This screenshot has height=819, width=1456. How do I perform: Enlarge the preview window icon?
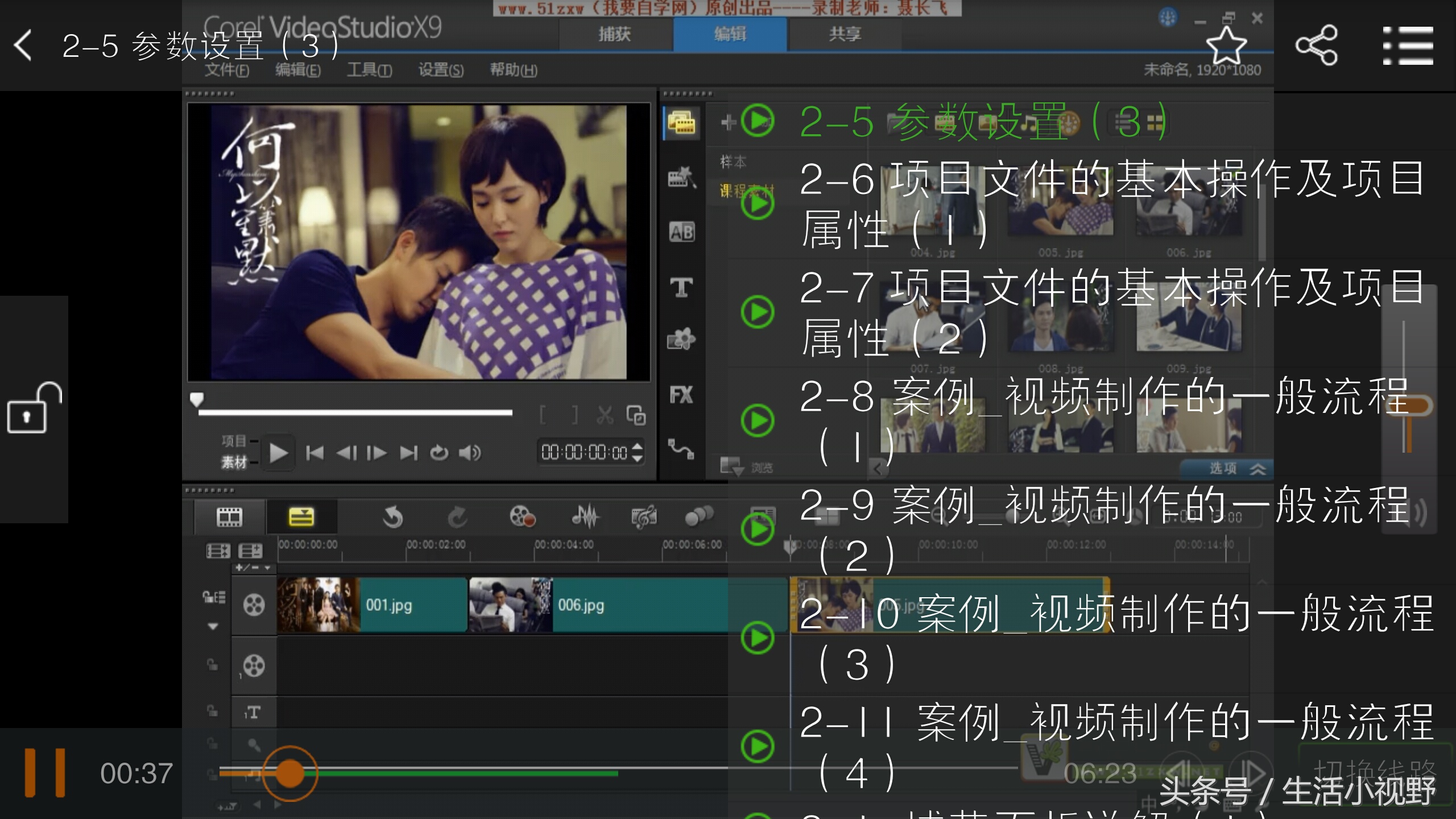pyautogui.click(x=636, y=415)
